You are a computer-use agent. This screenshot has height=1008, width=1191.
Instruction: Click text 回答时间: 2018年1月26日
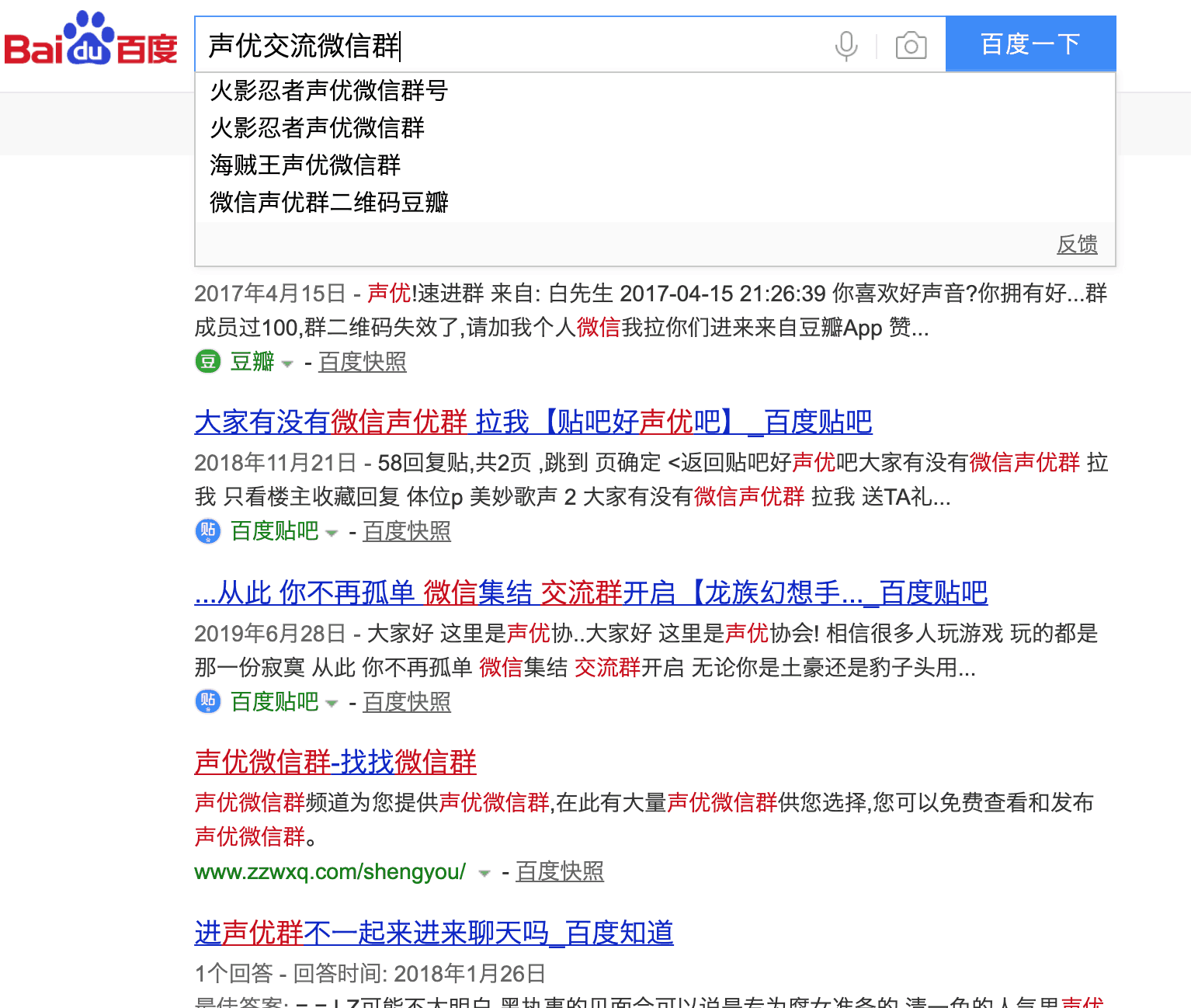pyautogui.click(x=419, y=974)
